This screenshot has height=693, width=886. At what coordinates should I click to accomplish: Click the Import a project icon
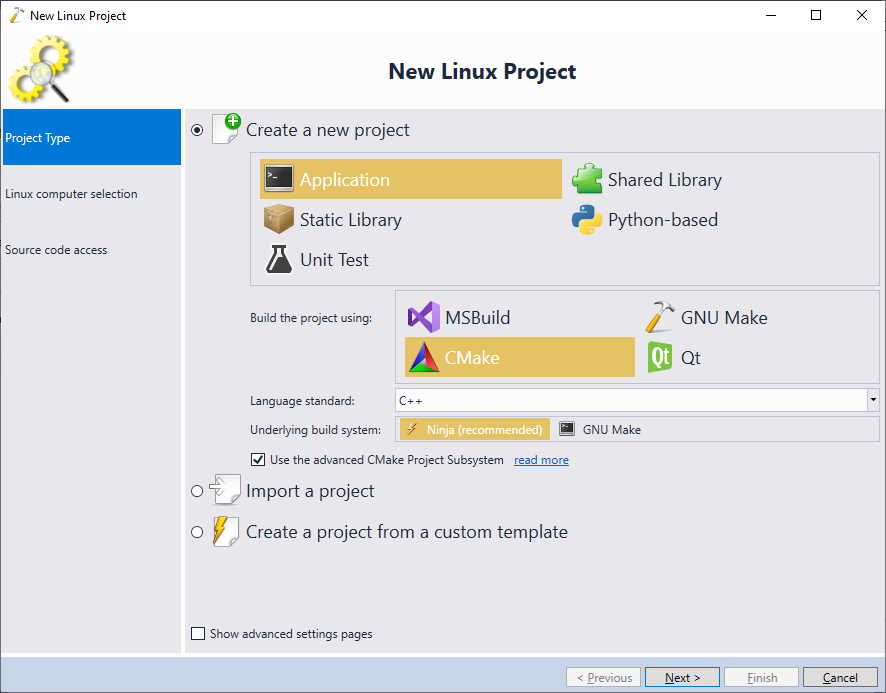point(225,490)
